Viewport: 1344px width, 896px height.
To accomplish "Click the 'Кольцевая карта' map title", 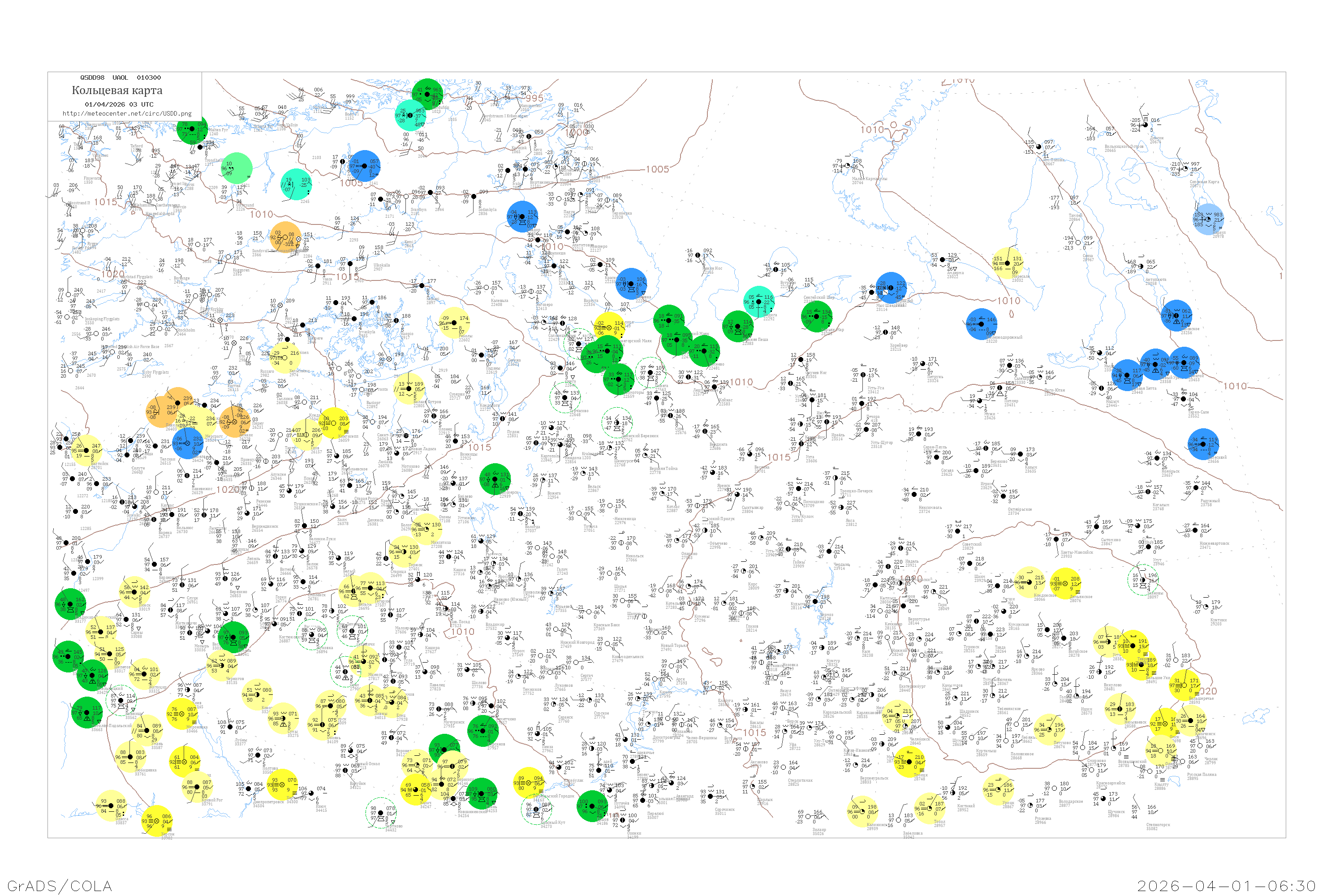I will point(117,90).
